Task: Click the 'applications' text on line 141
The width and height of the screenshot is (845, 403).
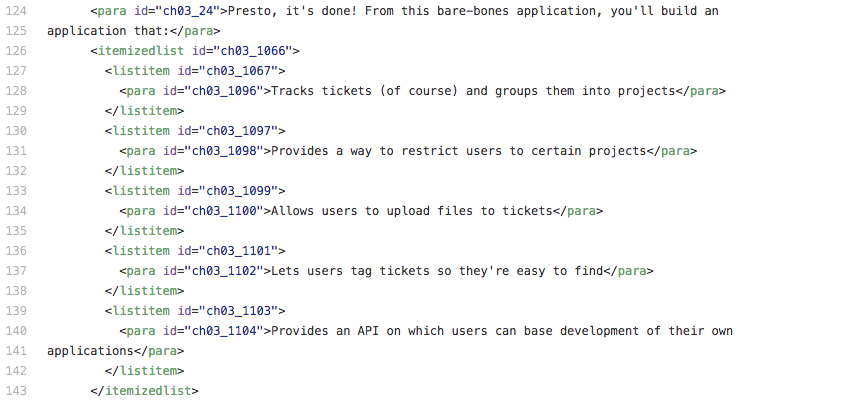Action: [x=90, y=351]
